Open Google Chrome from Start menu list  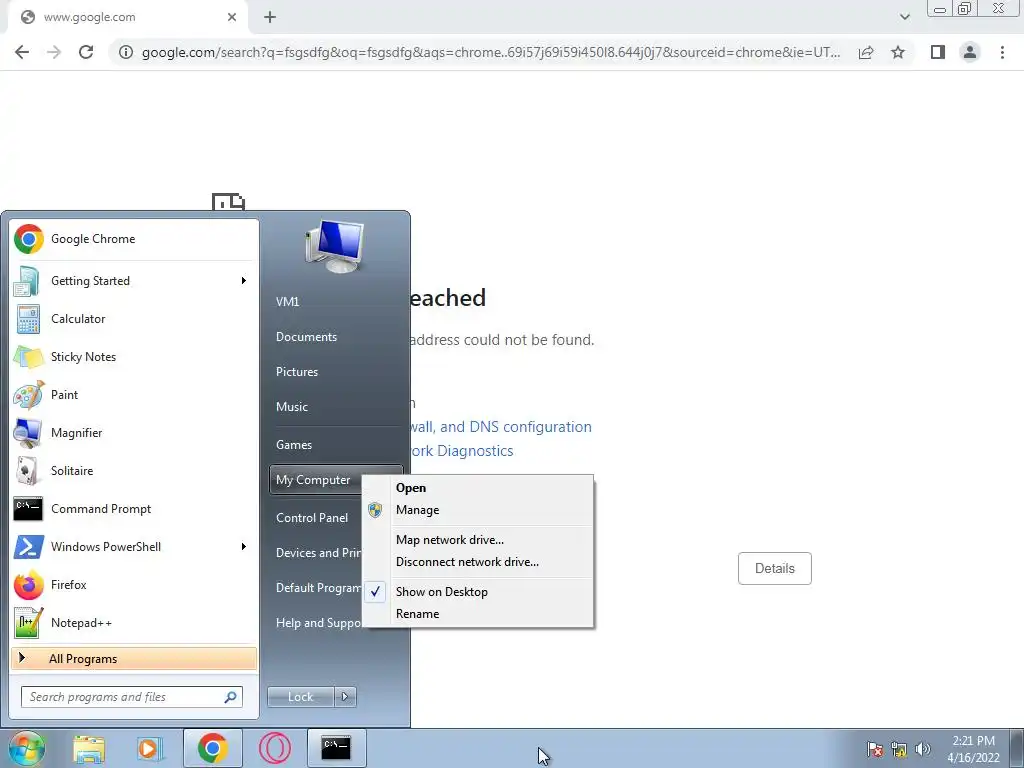click(x=134, y=239)
